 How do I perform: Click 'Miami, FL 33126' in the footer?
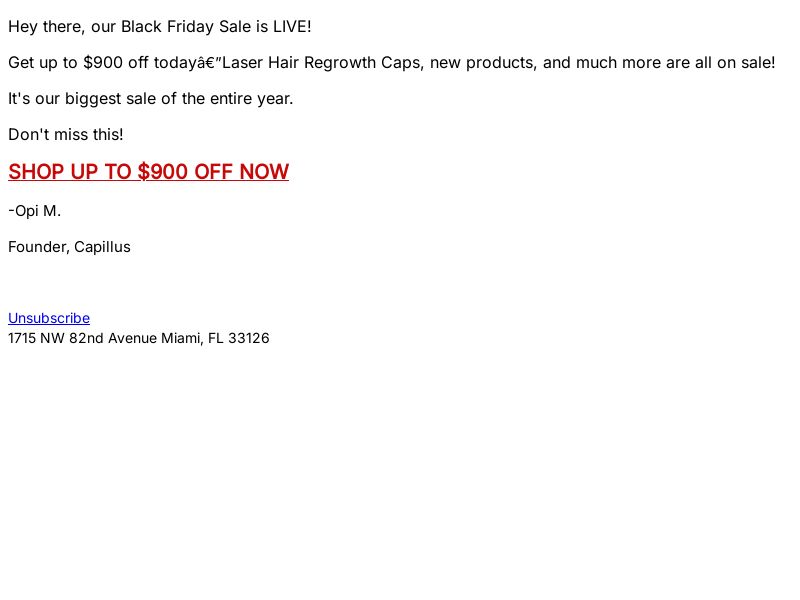[x=215, y=338]
